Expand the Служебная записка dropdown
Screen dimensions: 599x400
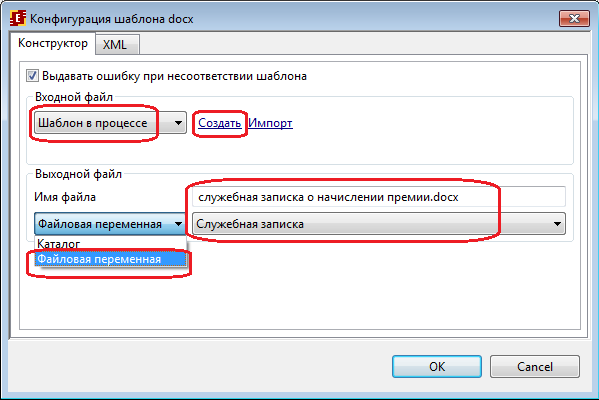click(379, 224)
